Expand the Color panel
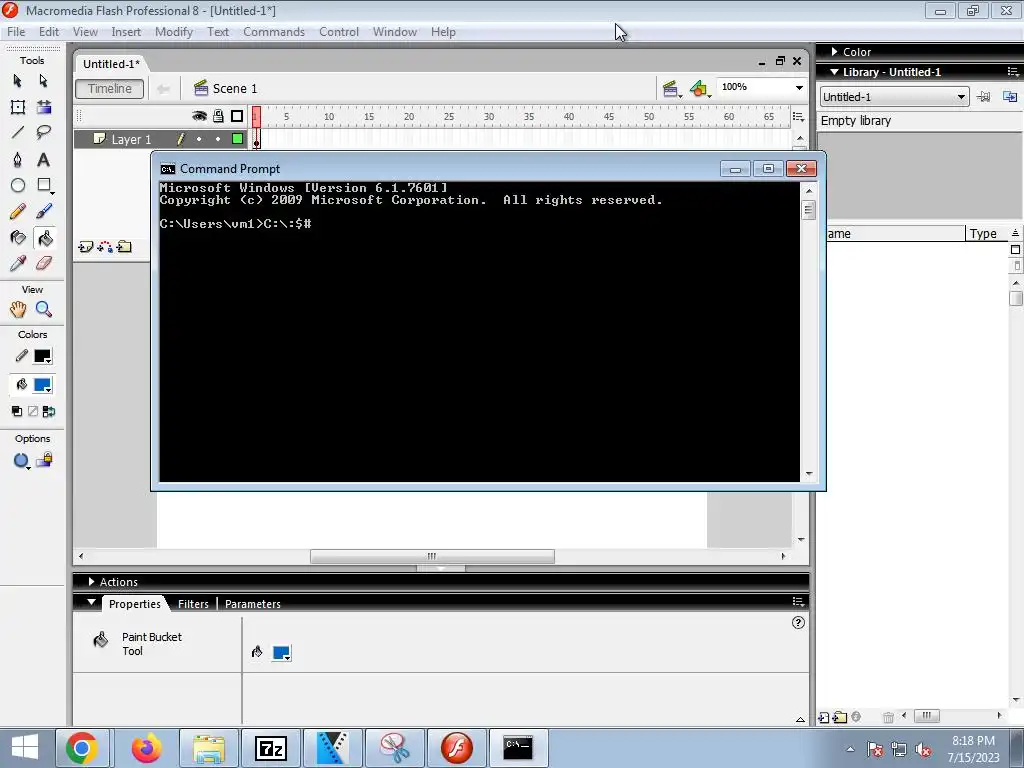Image resolution: width=1024 pixels, height=768 pixels. (834, 52)
